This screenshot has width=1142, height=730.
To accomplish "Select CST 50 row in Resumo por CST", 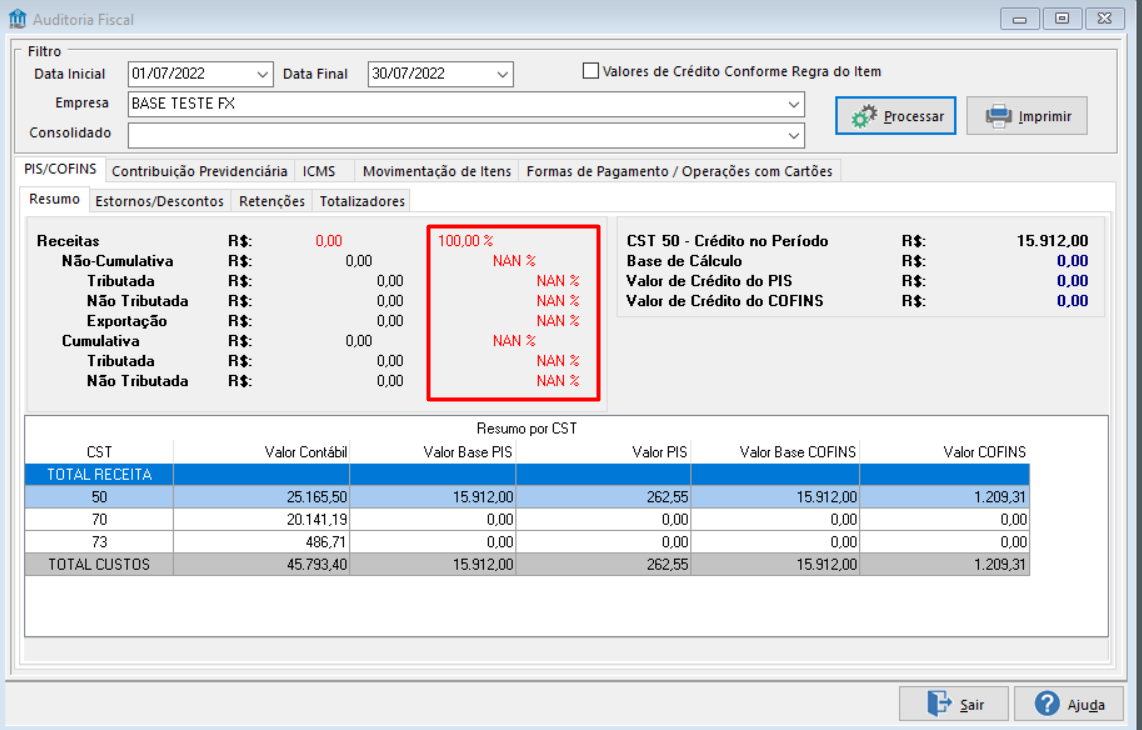I will (527, 497).
